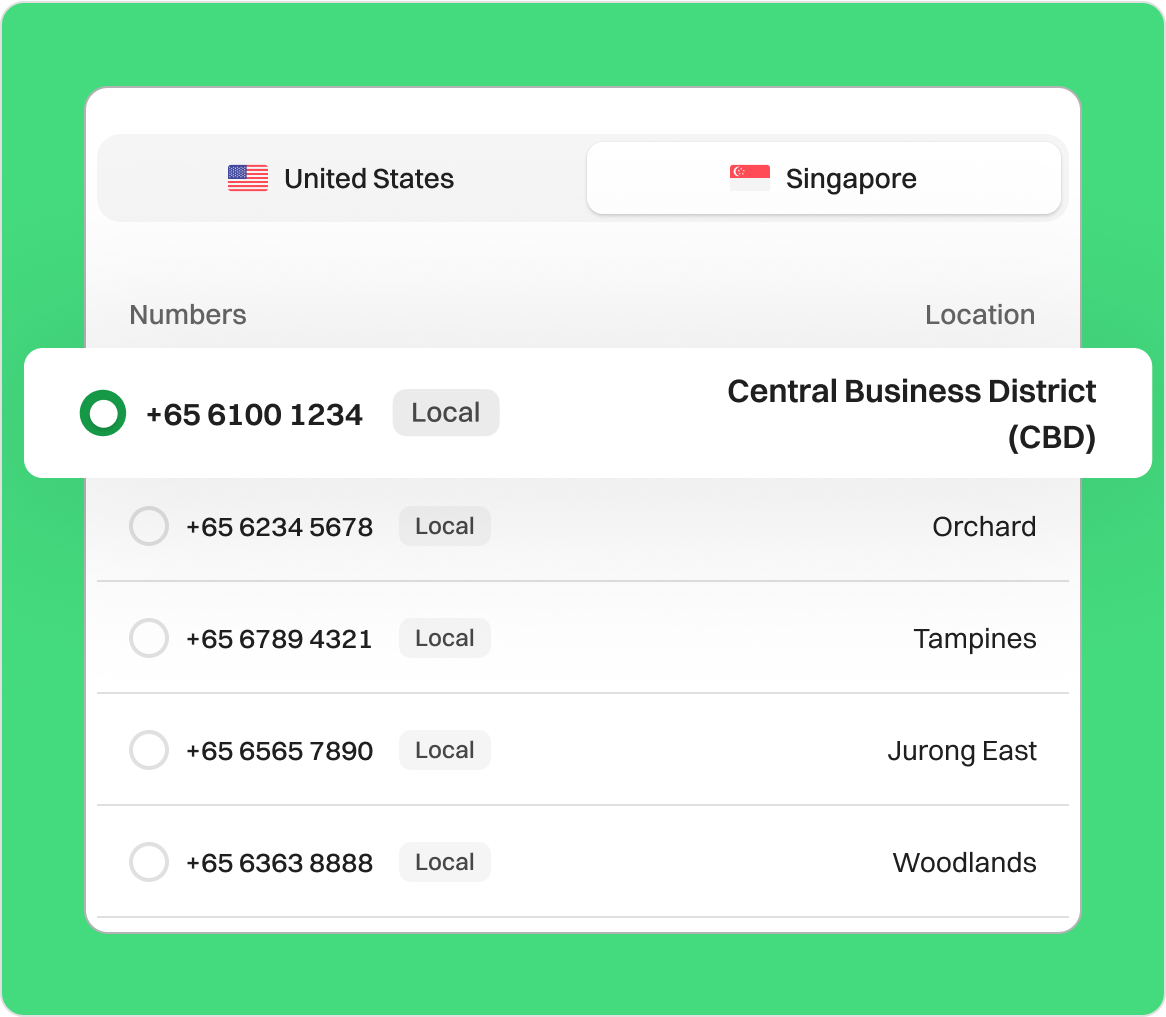1166x1017 pixels.
Task: Select the +65 6100 1234 radio button
Action: [103, 414]
